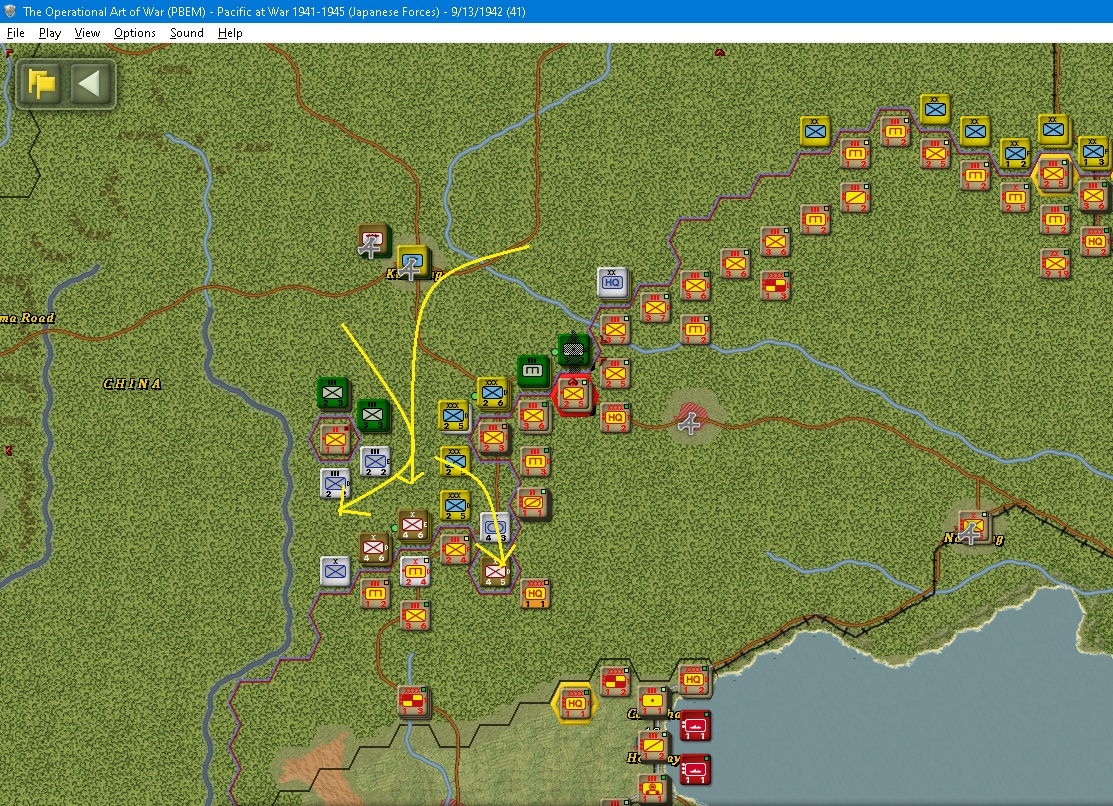Select the stacked checkered XXXX 1-3 by southern river
Viewport: 1113px width, 806px height.
pos(412,701)
